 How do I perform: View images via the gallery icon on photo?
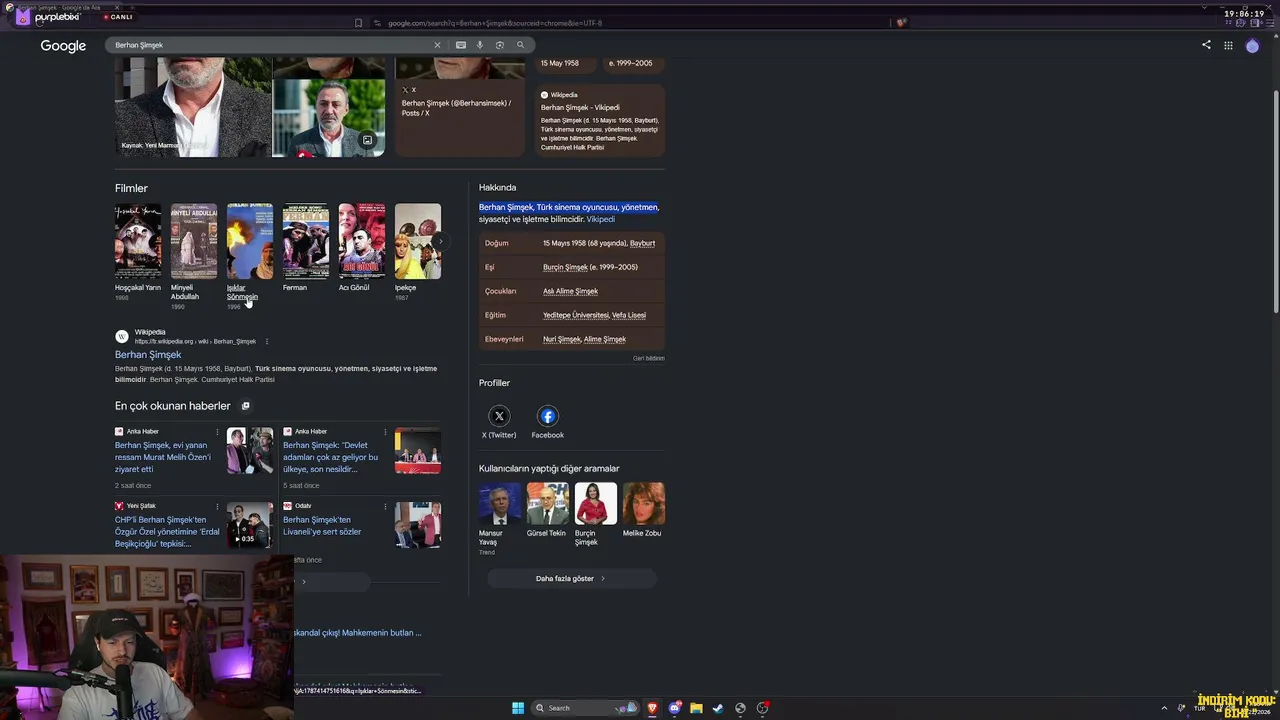pos(367,141)
